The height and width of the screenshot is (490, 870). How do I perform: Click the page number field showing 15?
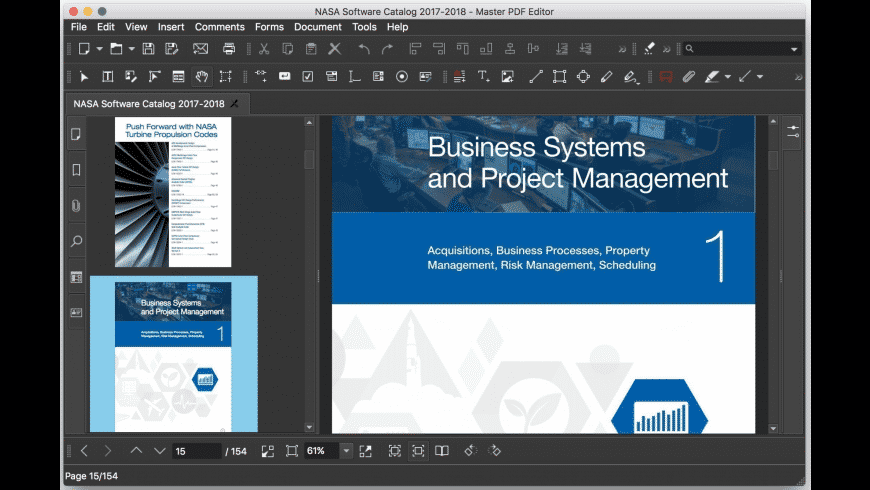[196, 451]
